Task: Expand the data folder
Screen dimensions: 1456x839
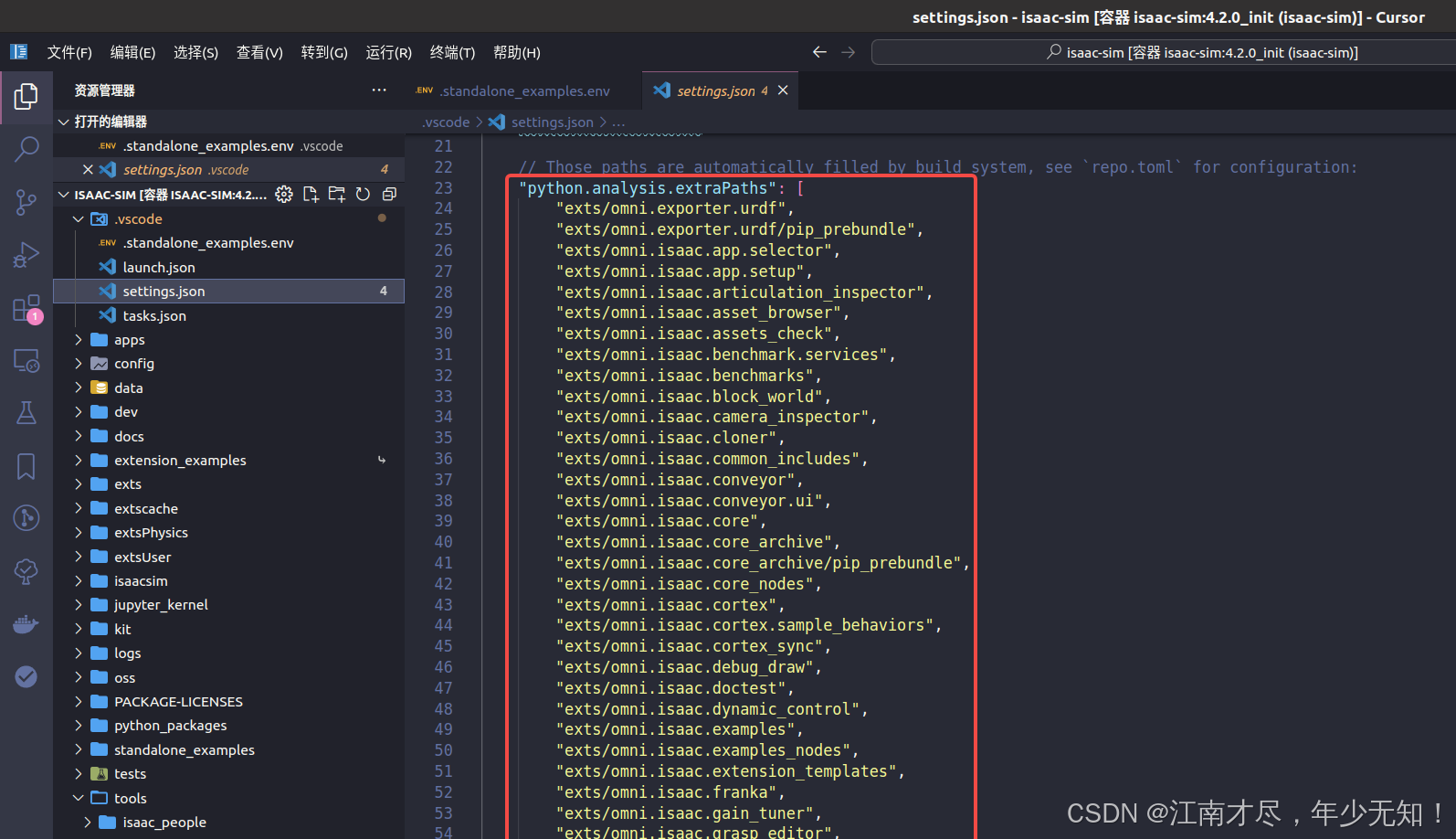Action: (228, 388)
